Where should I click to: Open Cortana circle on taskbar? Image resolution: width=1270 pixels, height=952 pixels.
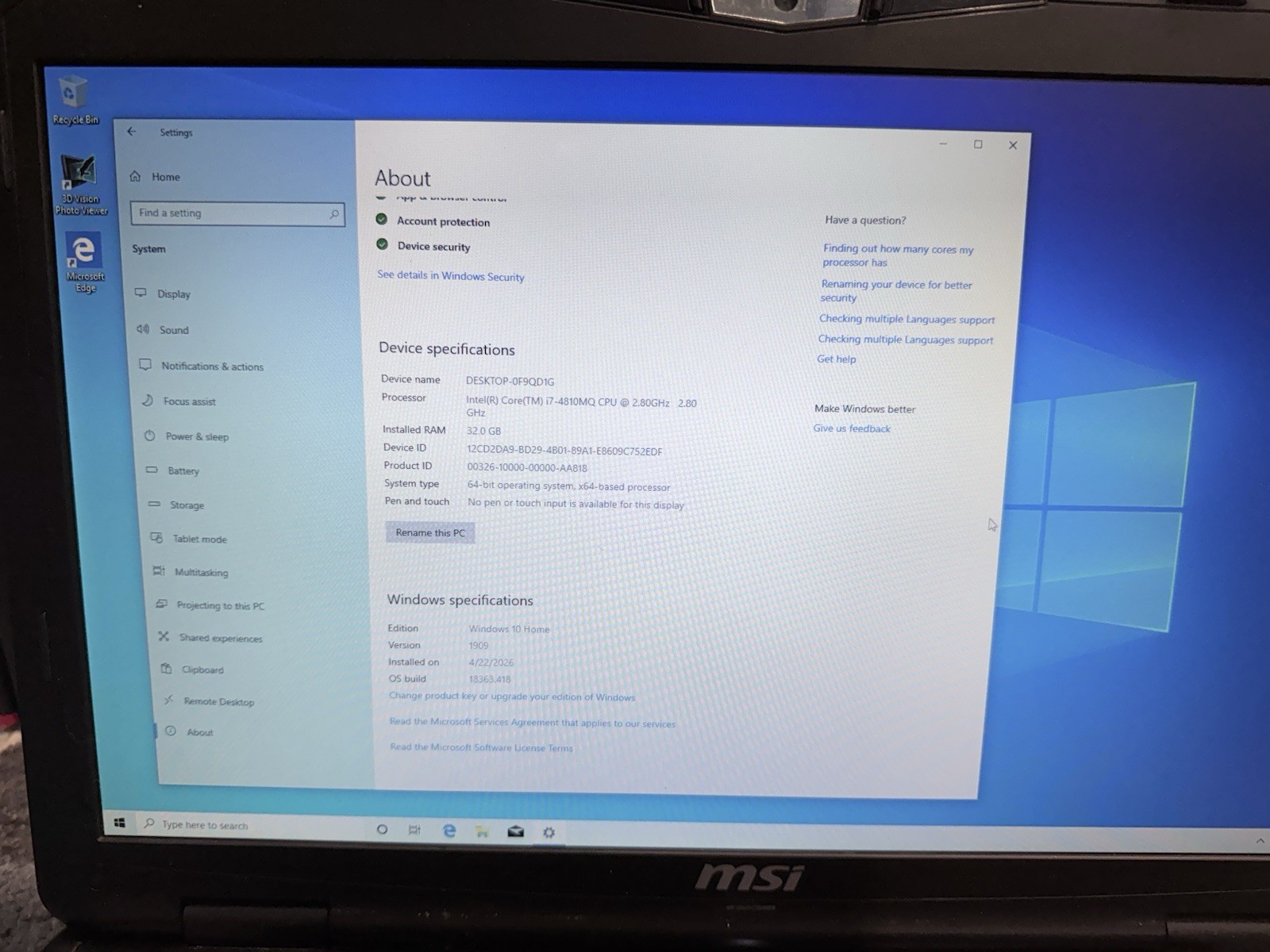click(x=382, y=829)
